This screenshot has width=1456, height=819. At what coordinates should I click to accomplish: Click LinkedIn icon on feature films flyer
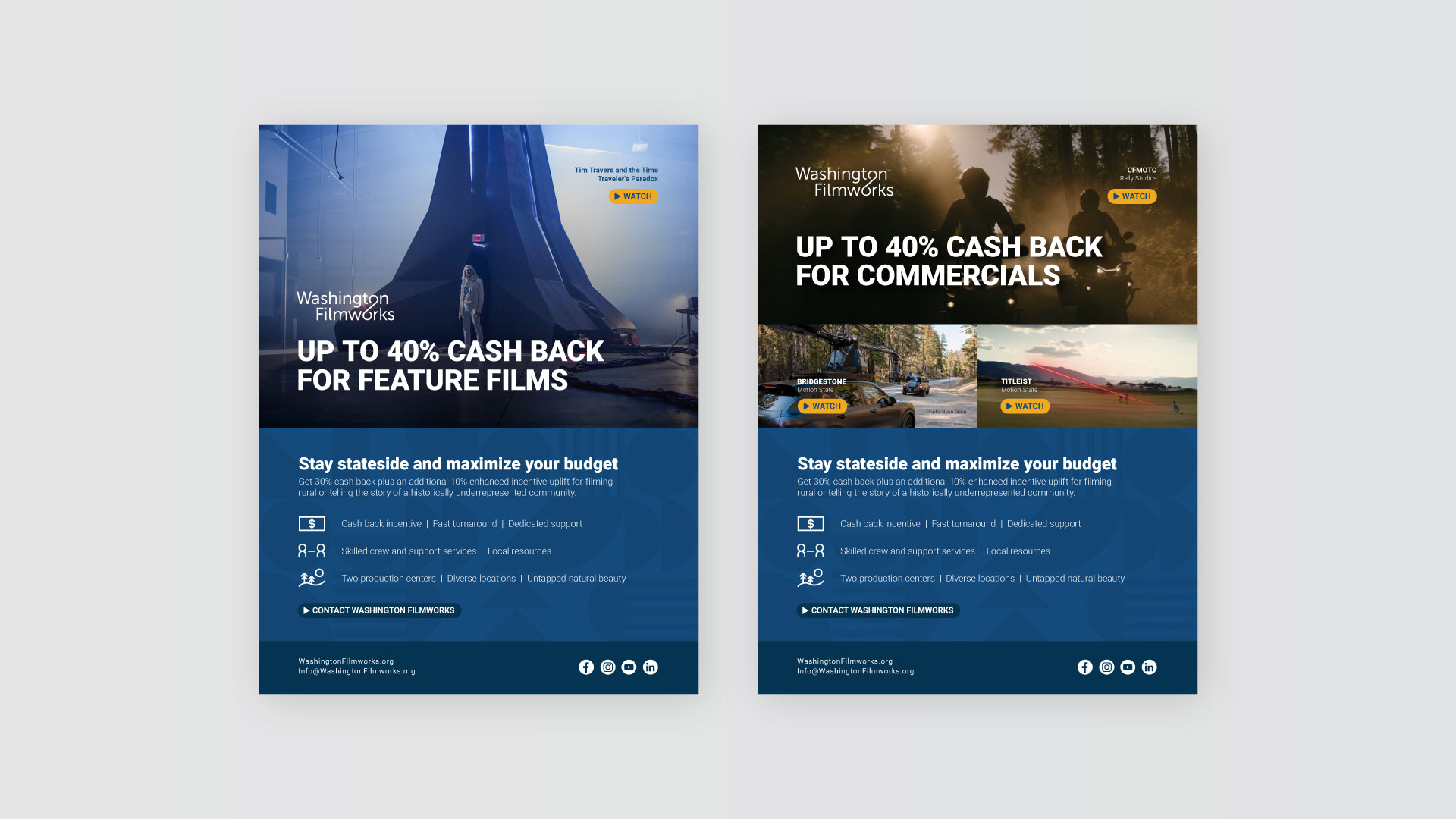pos(651,667)
